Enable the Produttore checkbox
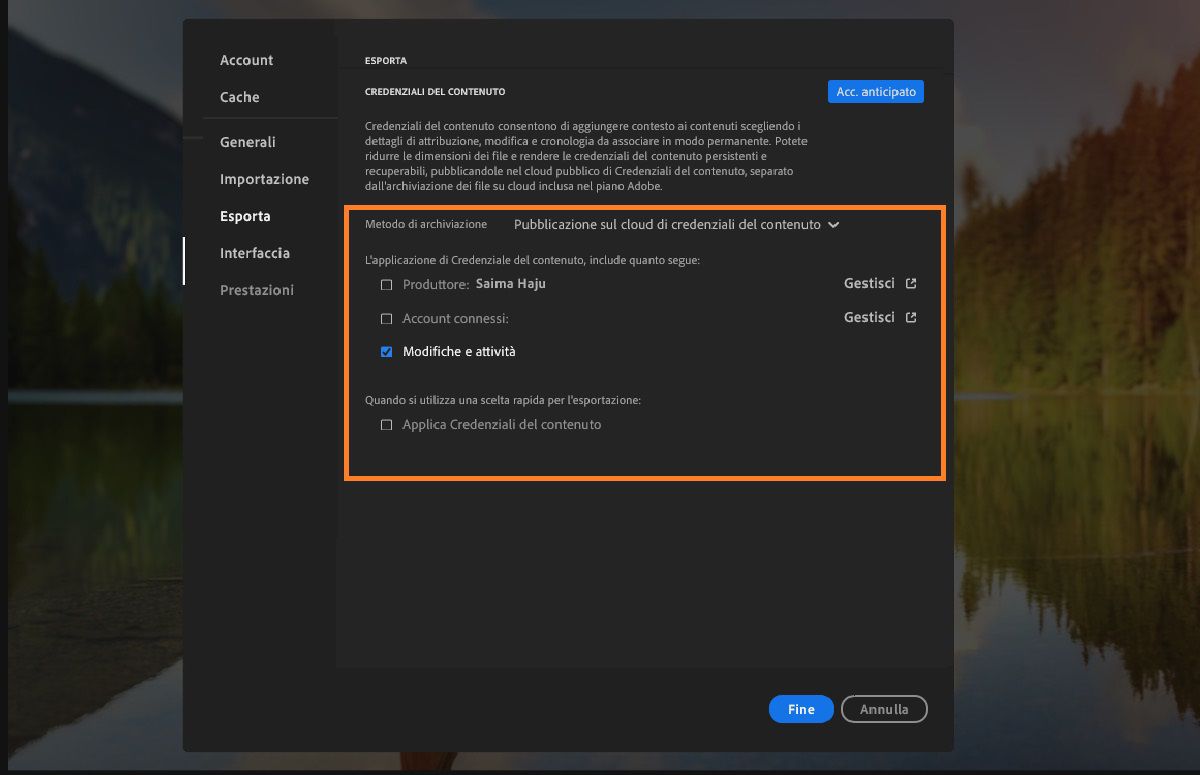The width and height of the screenshot is (1200, 775). point(386,285)
